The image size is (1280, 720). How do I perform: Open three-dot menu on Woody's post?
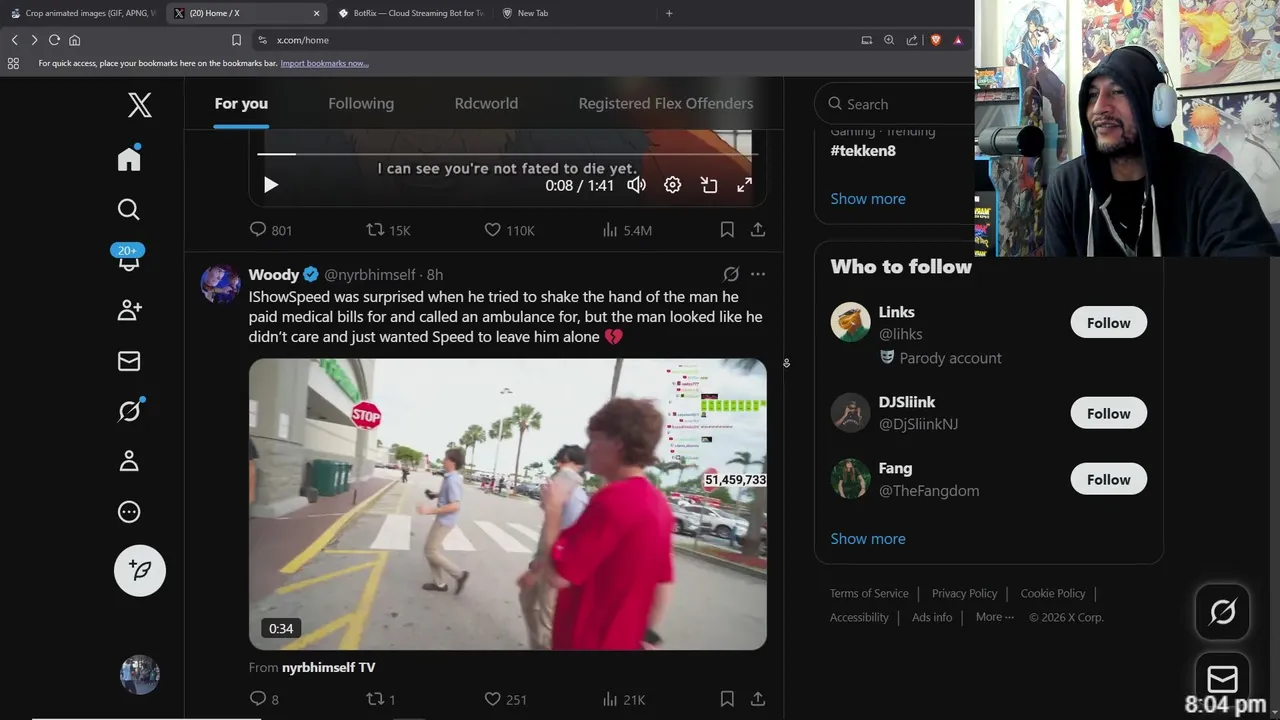[758, 274]
